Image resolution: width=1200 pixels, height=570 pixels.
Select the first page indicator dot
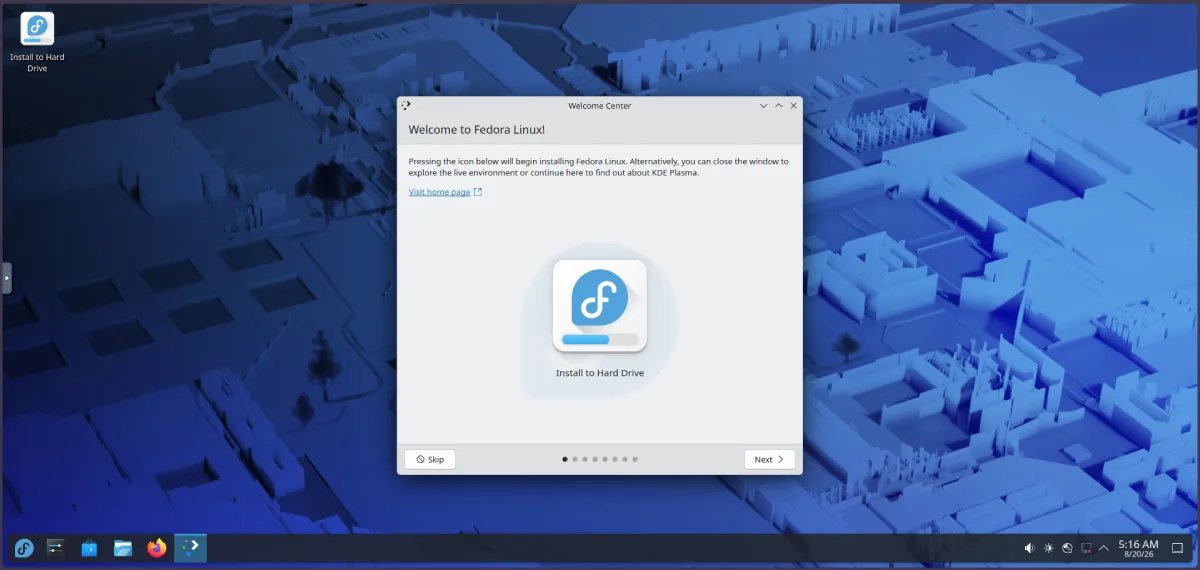pos(565,459)
